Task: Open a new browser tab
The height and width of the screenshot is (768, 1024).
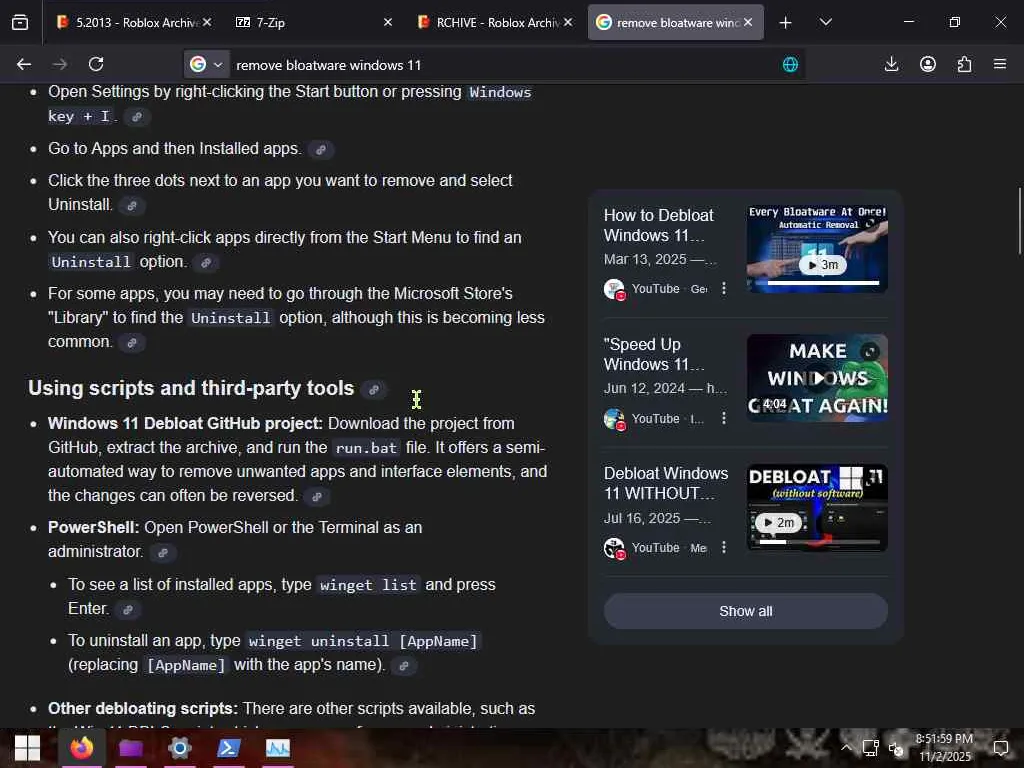Action: pyautogui.click(x=786, y=23)
